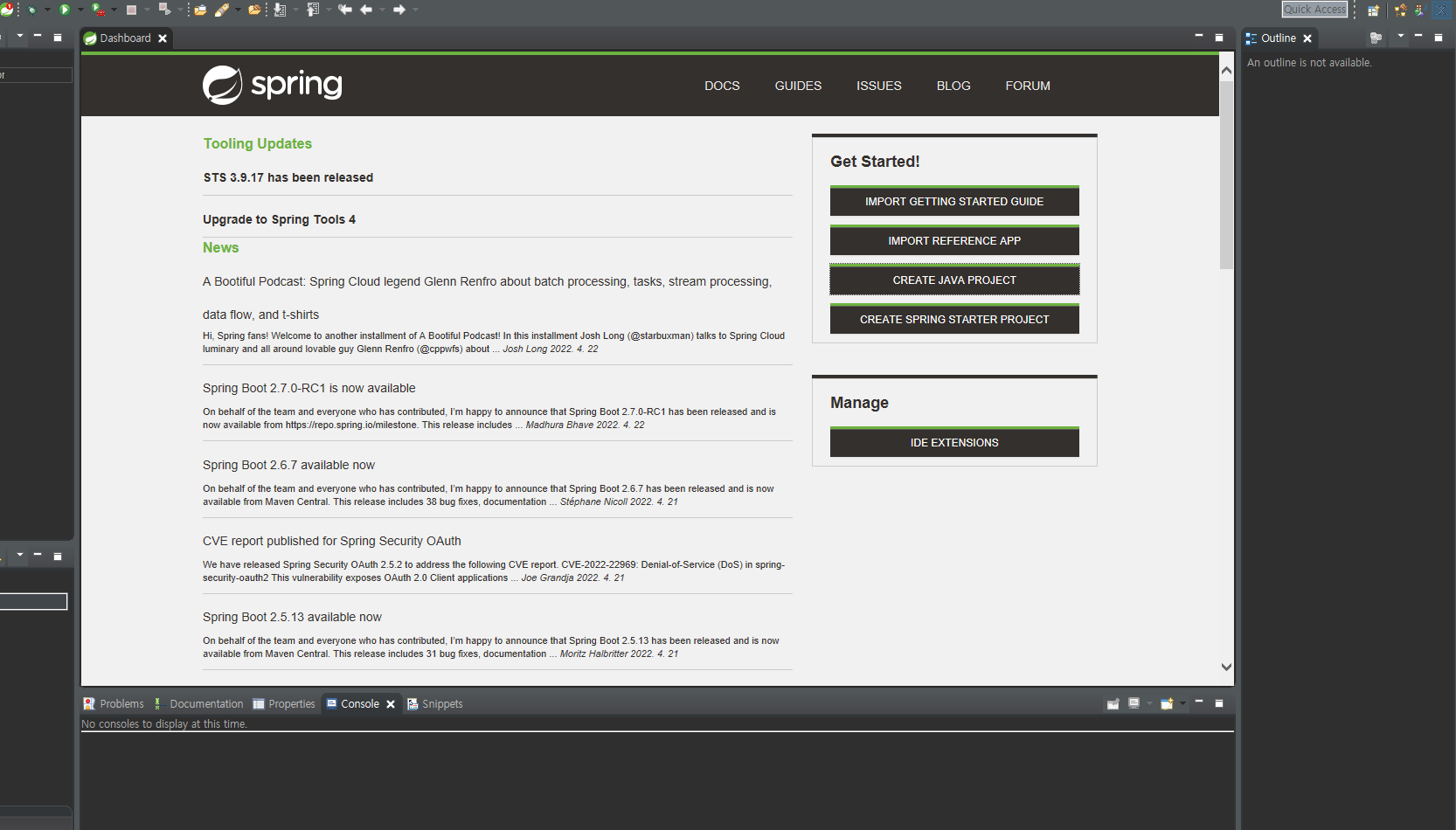This screenshot has height=830, width=1456.
Task: Click the Back navigation arrow in toolbar
Action: coord(366,10)
